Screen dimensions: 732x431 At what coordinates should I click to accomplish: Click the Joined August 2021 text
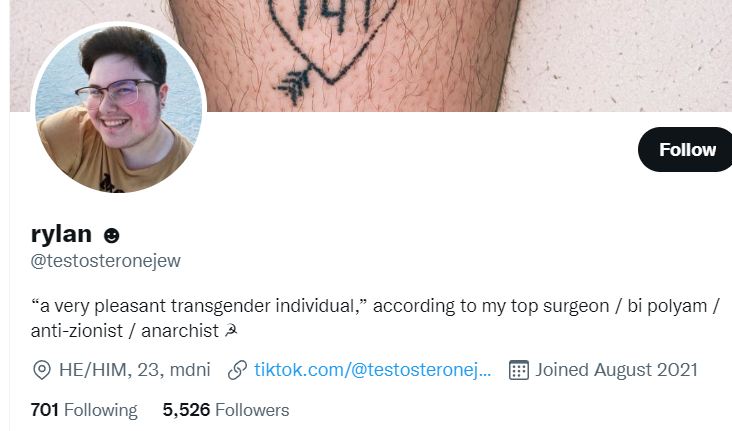click(x=616, y=370)
